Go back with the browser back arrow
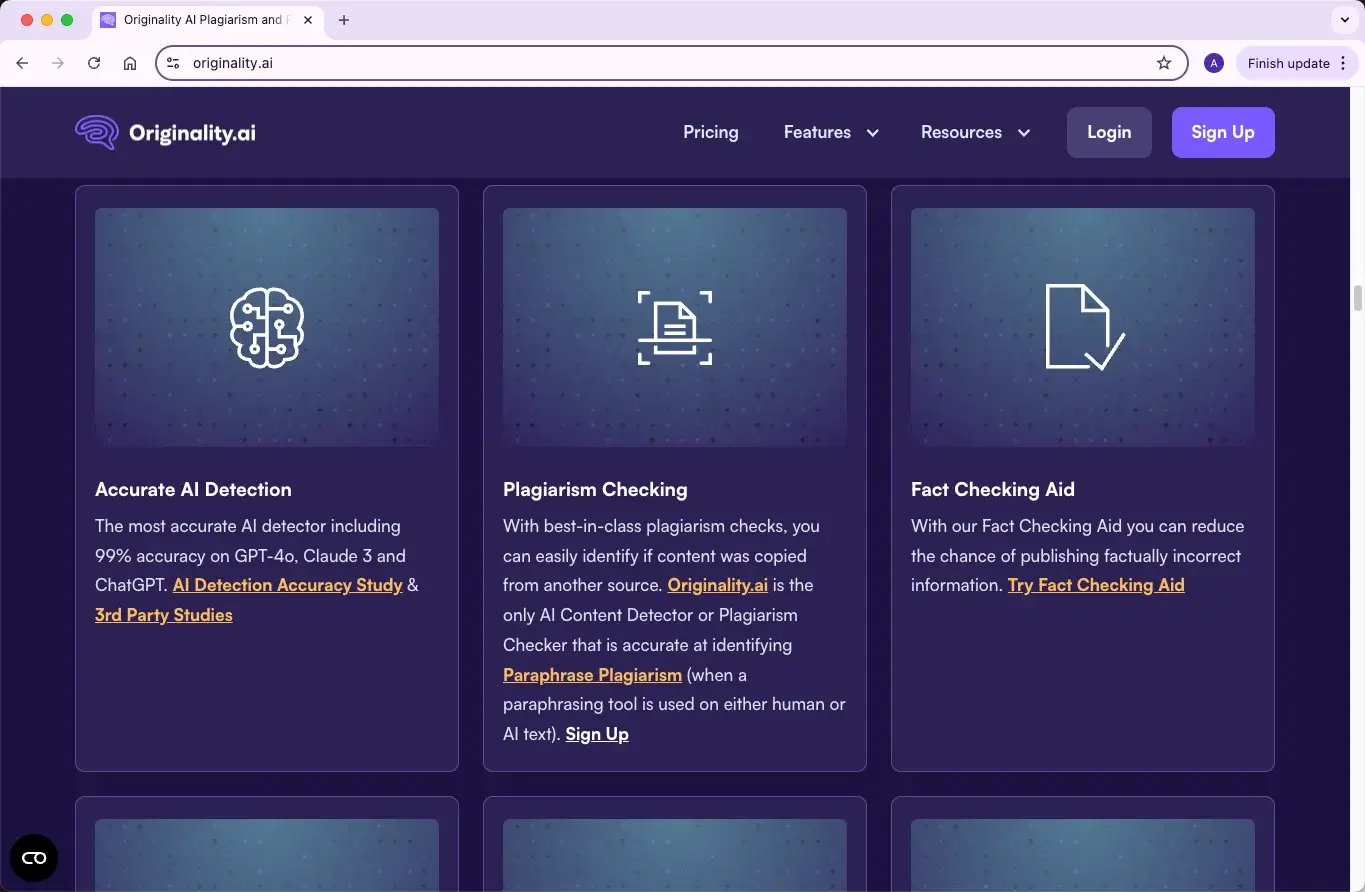Viewport: 1365px width, 892px height. (x=22, y=63)
